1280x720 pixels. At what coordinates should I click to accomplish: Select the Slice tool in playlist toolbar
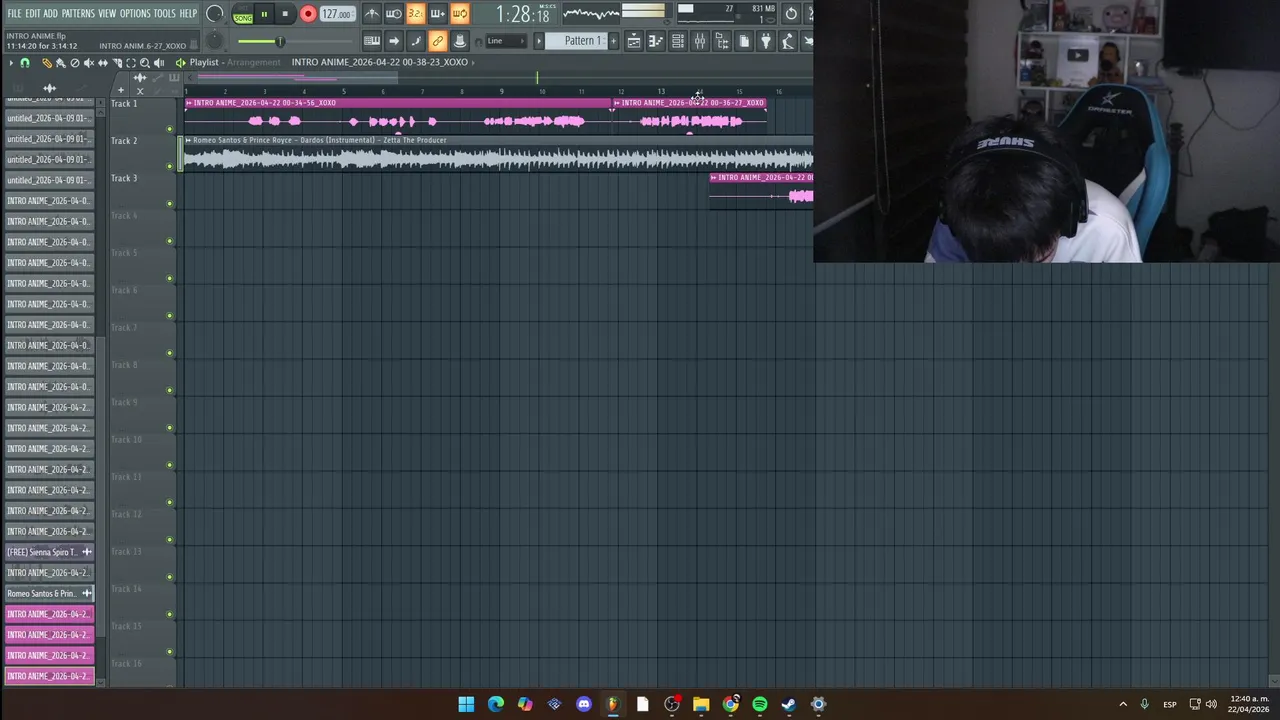tap(117, 63)
